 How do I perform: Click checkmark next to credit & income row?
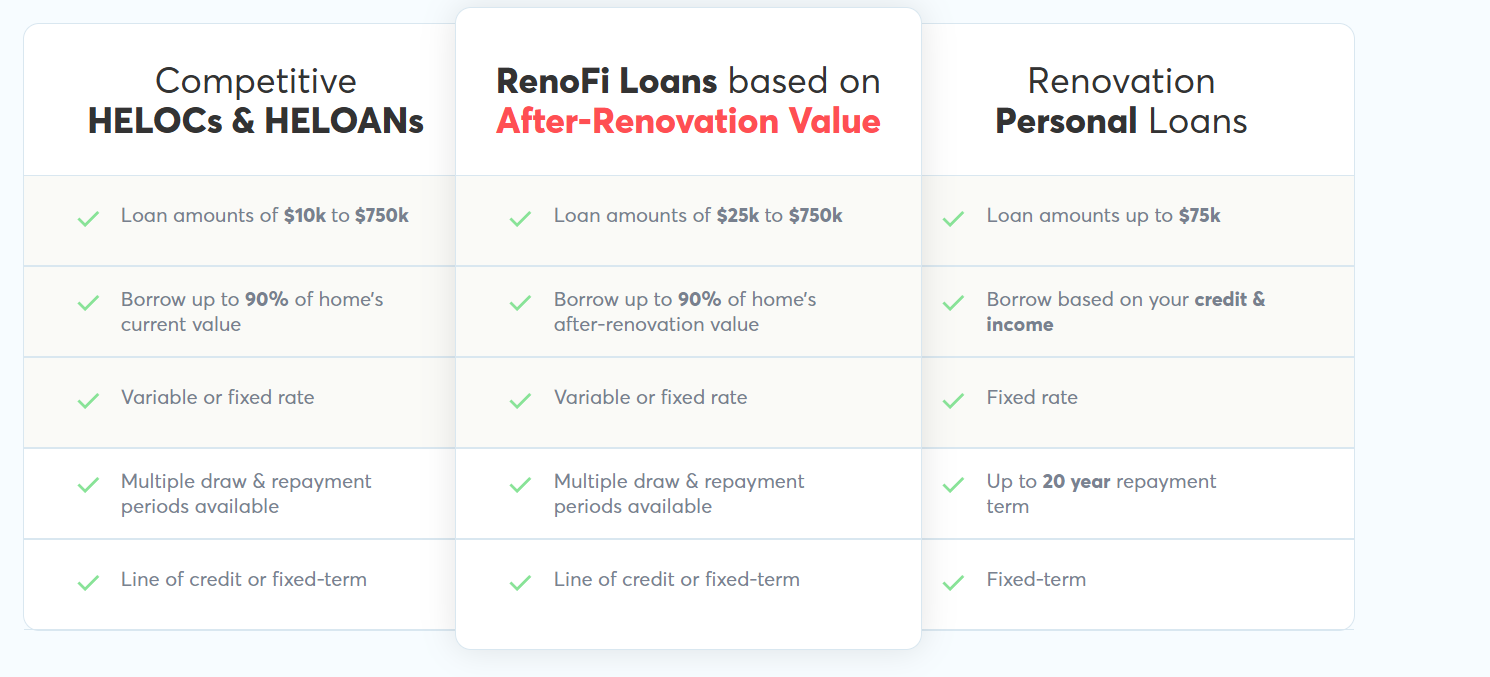click(x=953, y=302)
